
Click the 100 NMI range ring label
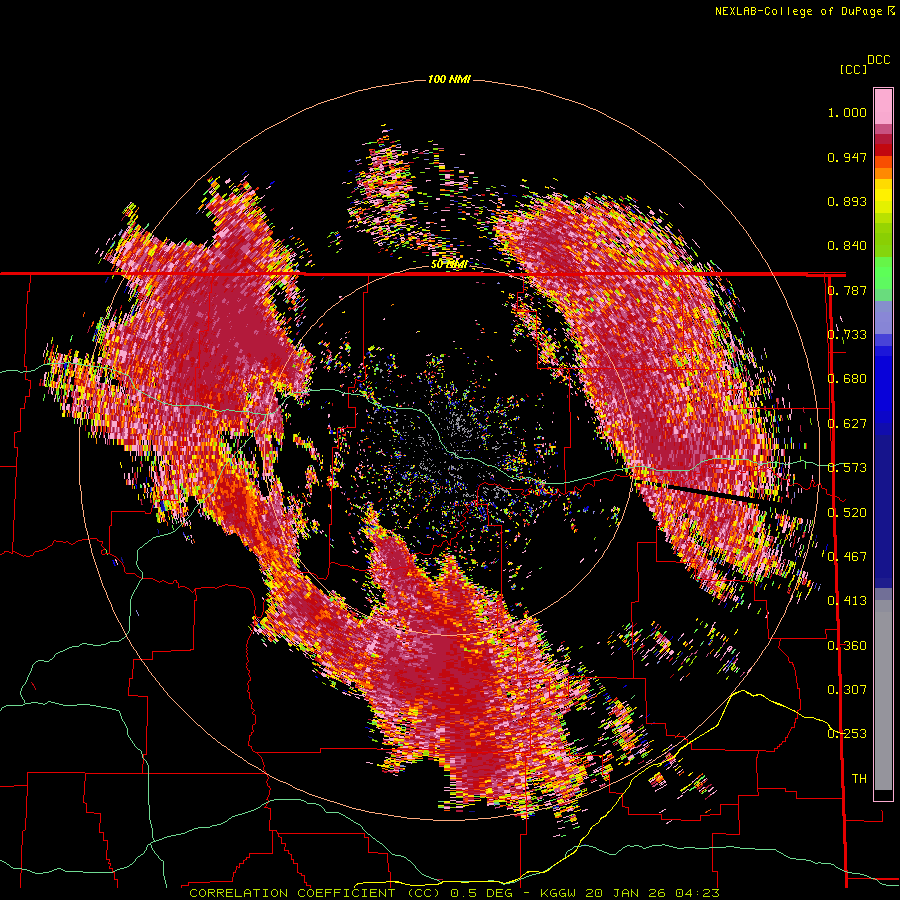[x=449, y=79]
